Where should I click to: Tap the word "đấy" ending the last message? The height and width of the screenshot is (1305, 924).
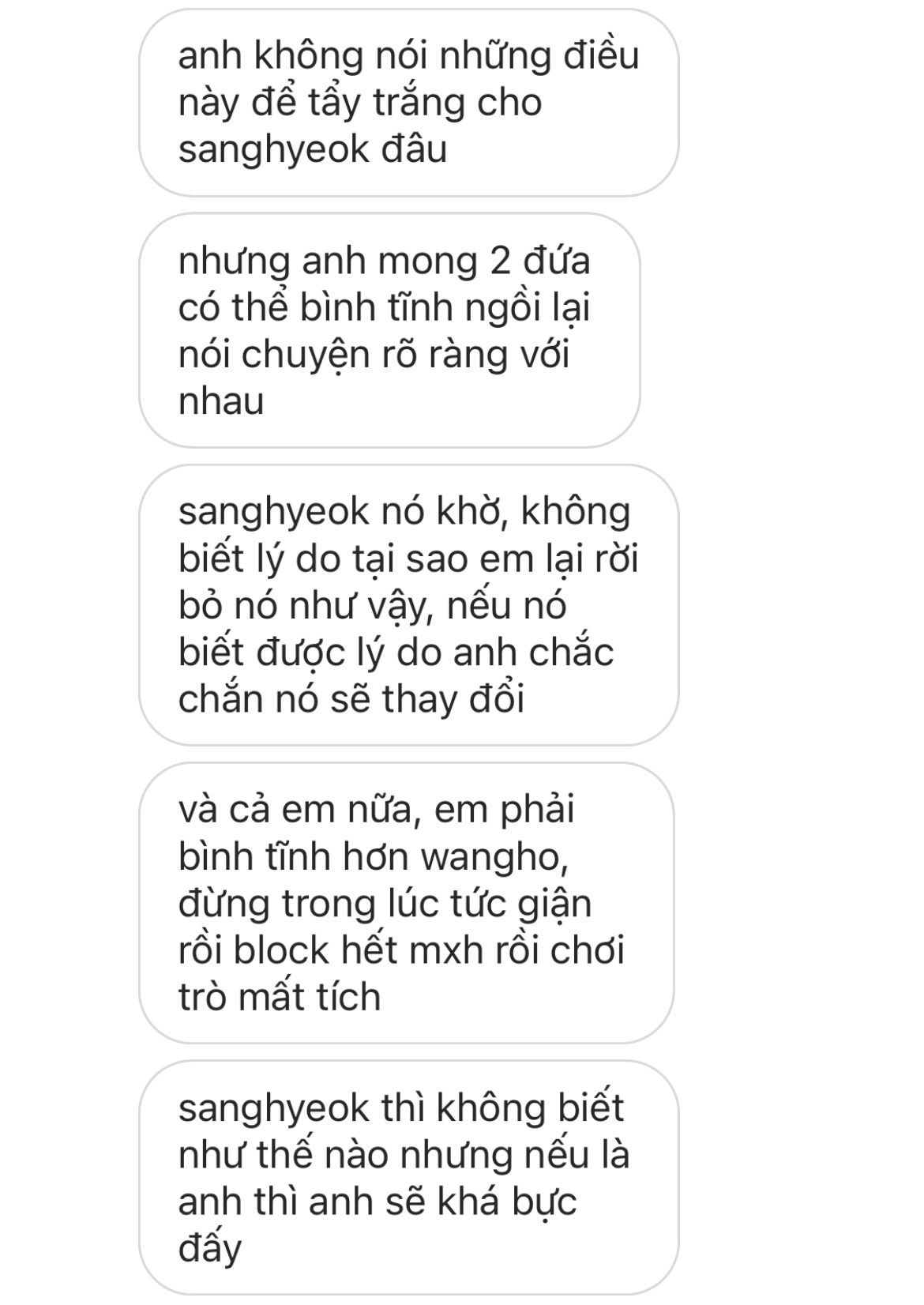point(210,1249)
